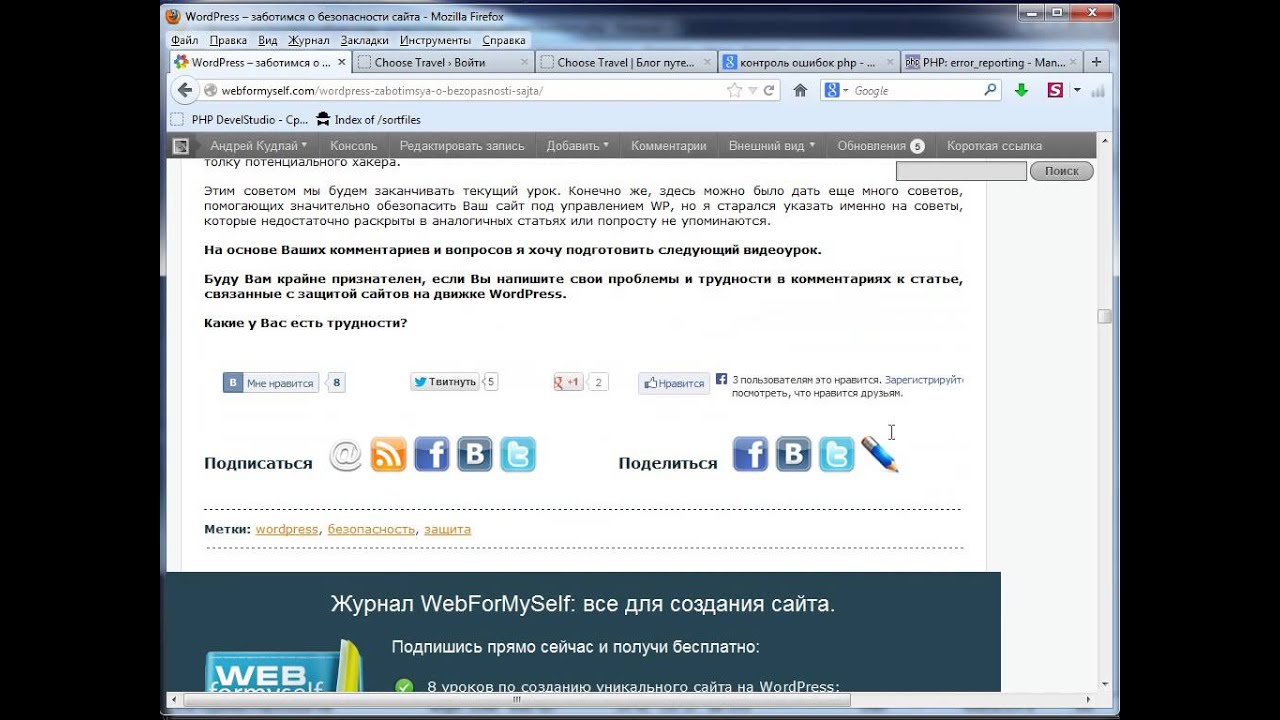Viewport: 1280px width, 720px height.
Task: Open Обновления in admin bar
Action: tap(881, 146)
